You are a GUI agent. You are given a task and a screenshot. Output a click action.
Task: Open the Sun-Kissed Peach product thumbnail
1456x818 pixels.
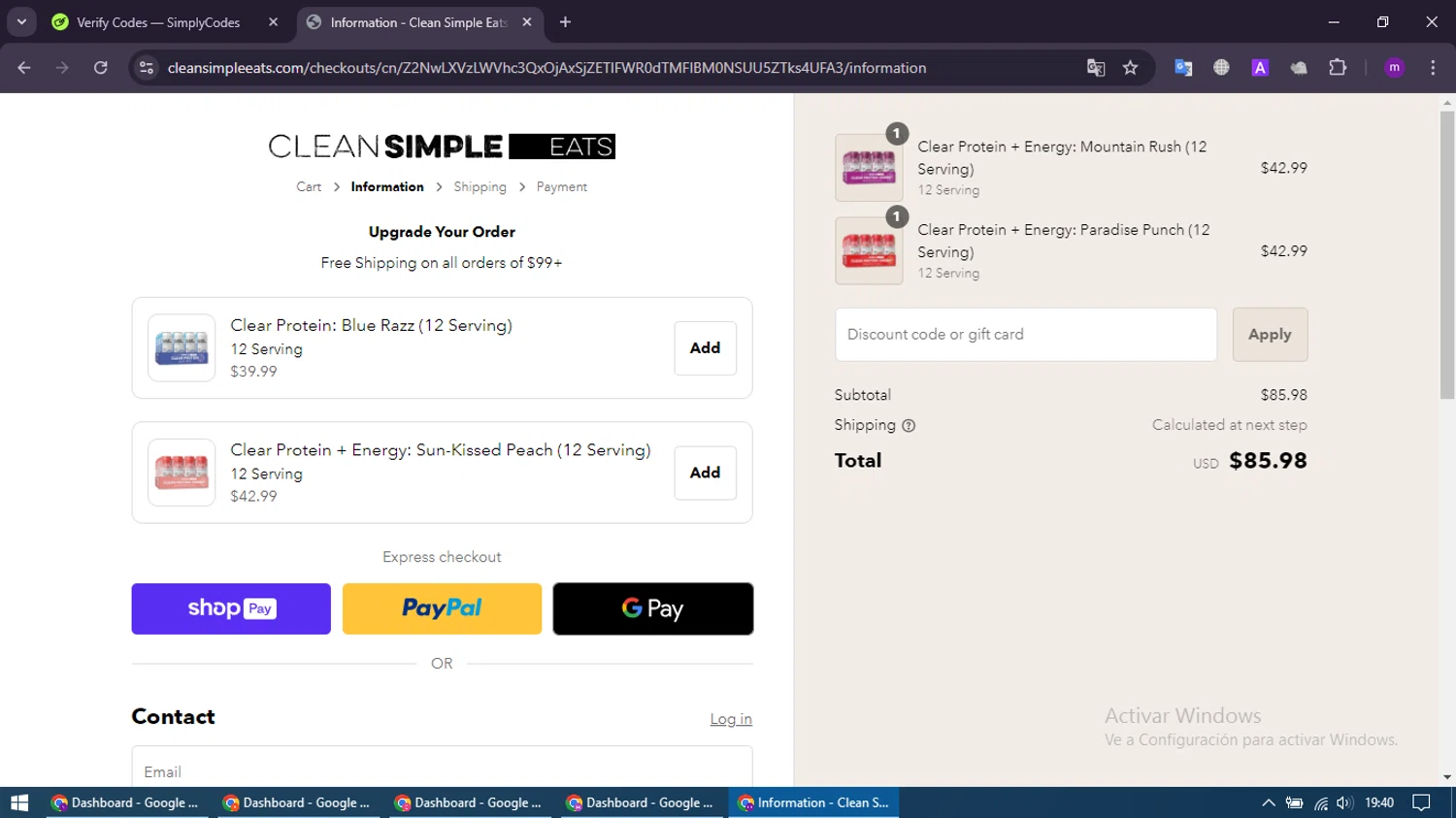pyautogui.click(x=182, y=473)
